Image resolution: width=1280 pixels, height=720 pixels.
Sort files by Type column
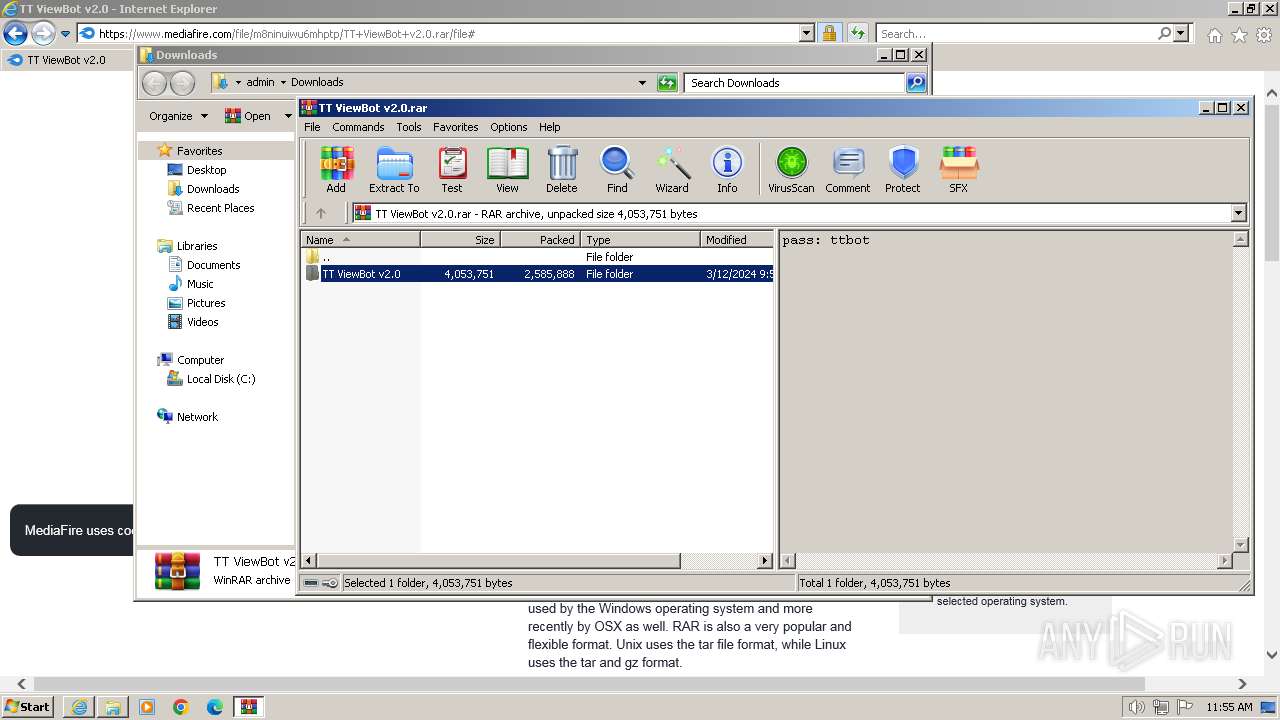tap(640, 240)
